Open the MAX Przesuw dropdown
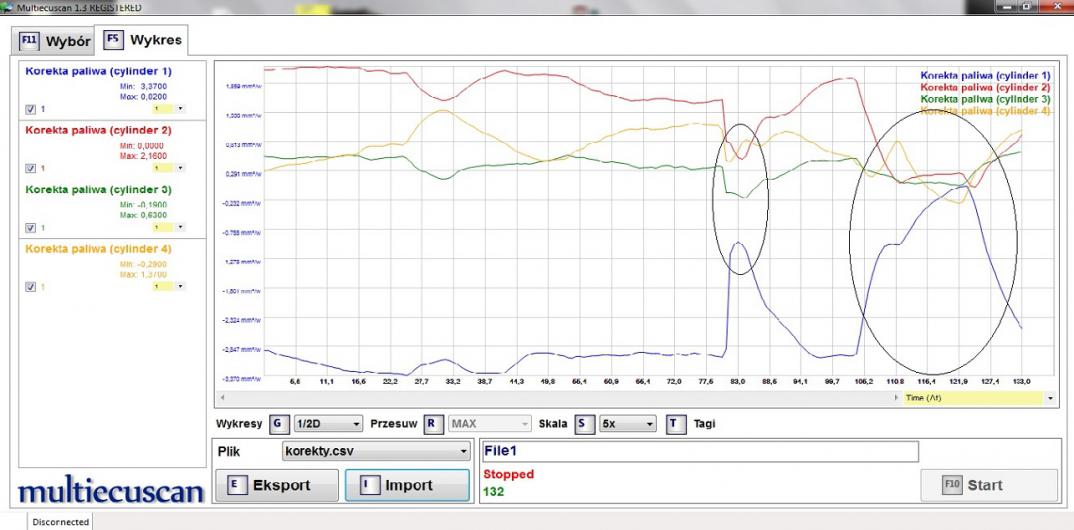Screen dimensions: 1074x530 [x=489, y=425]
